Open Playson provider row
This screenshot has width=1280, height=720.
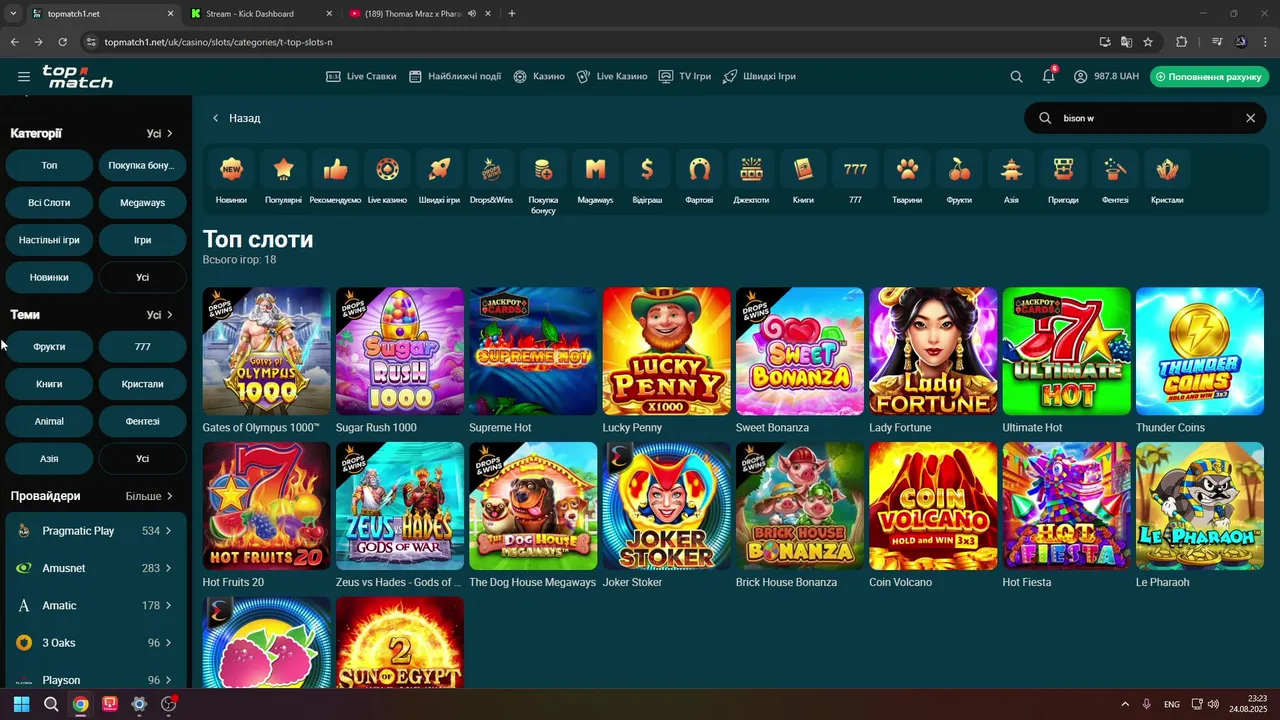95,680
